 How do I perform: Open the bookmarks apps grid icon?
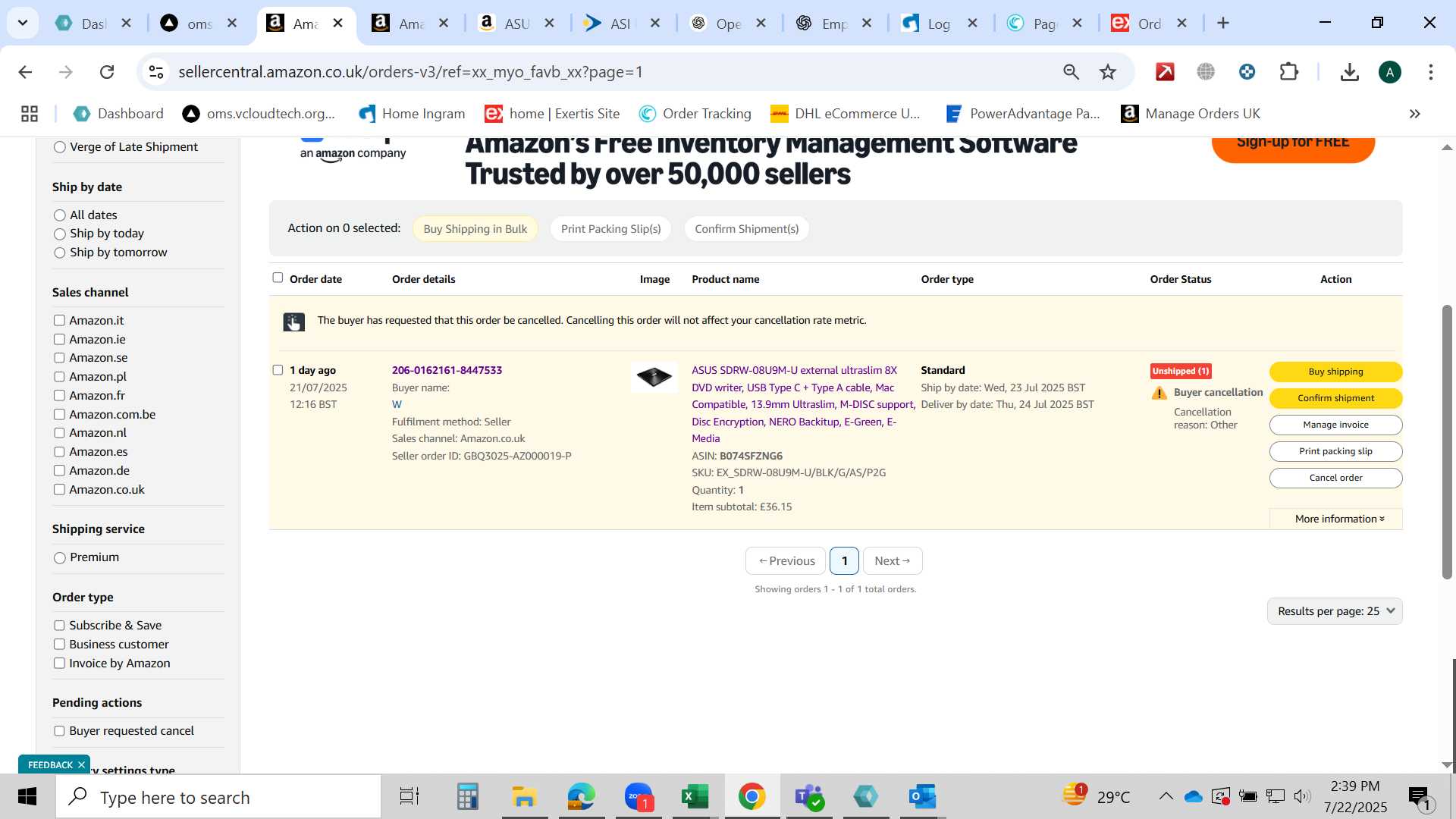click(30, 114)
